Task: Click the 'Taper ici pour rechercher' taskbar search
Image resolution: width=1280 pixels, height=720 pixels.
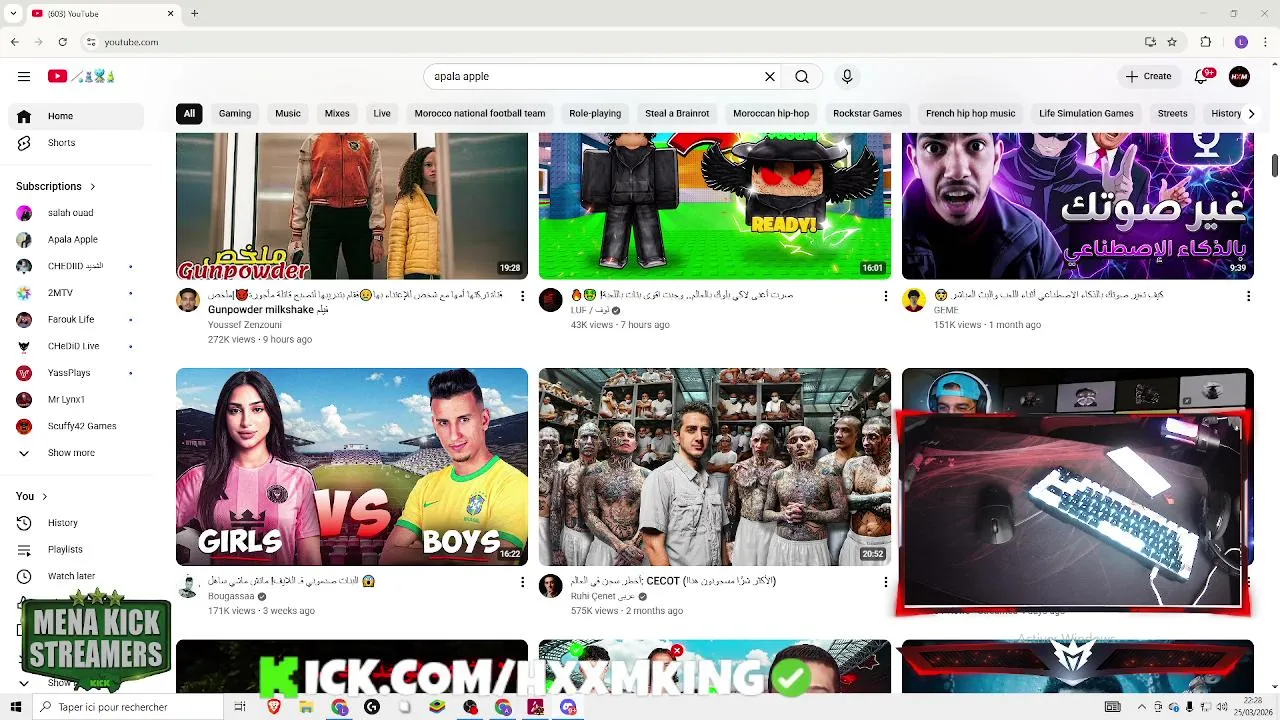Action: (x=127, y=707)
